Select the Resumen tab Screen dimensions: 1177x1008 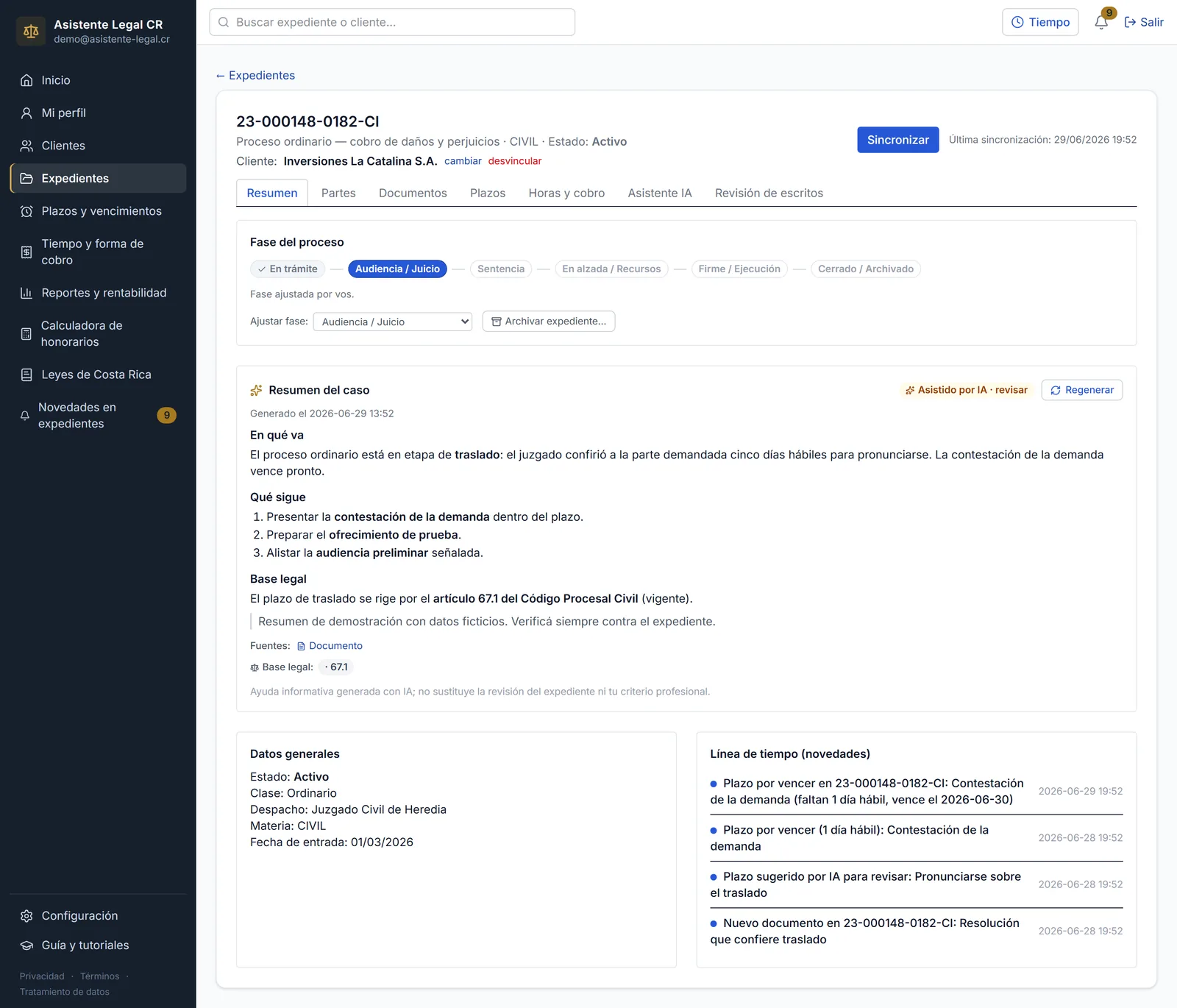(272, 193)
